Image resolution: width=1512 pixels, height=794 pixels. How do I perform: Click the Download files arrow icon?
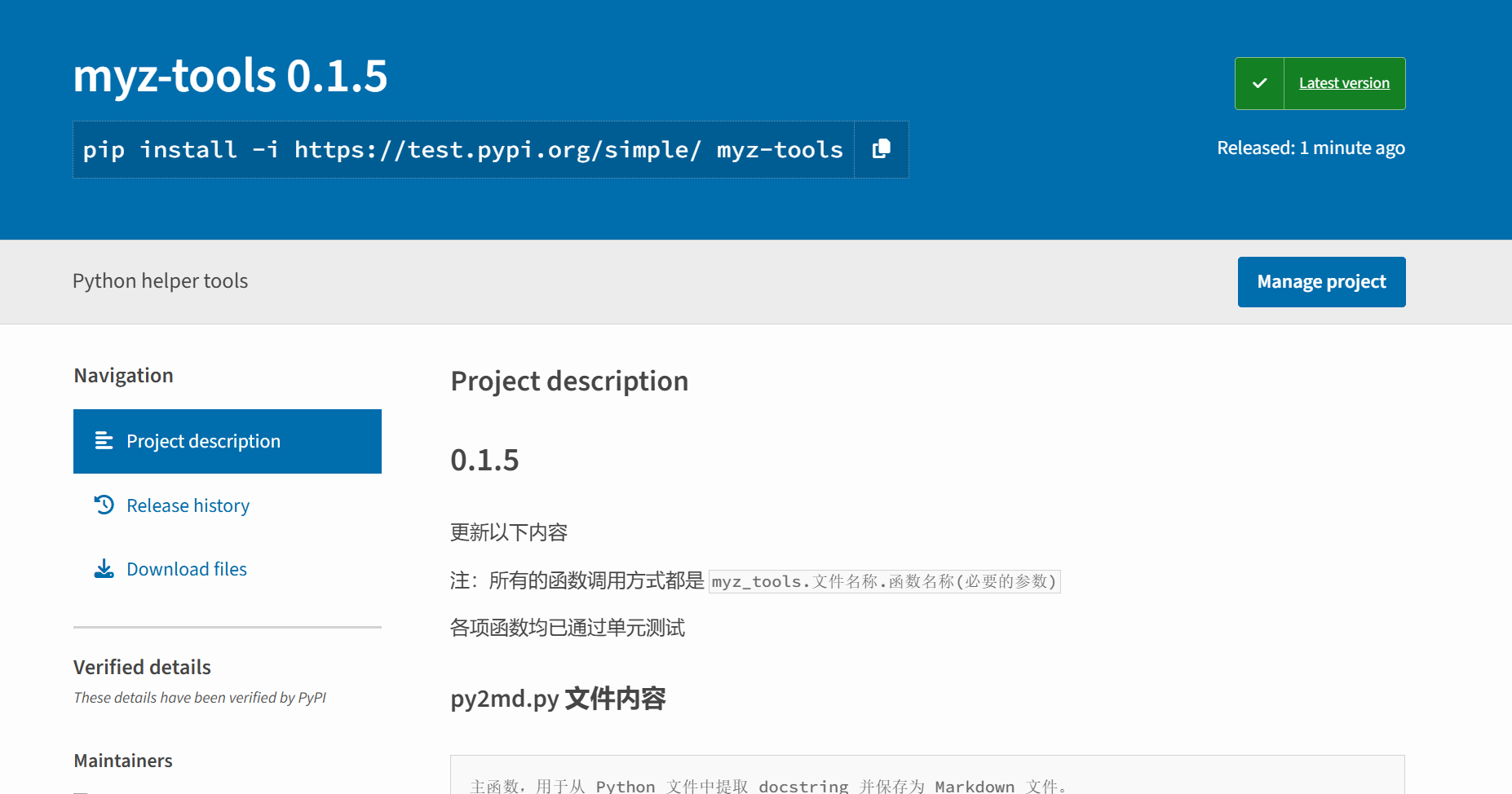coord(104,568)
